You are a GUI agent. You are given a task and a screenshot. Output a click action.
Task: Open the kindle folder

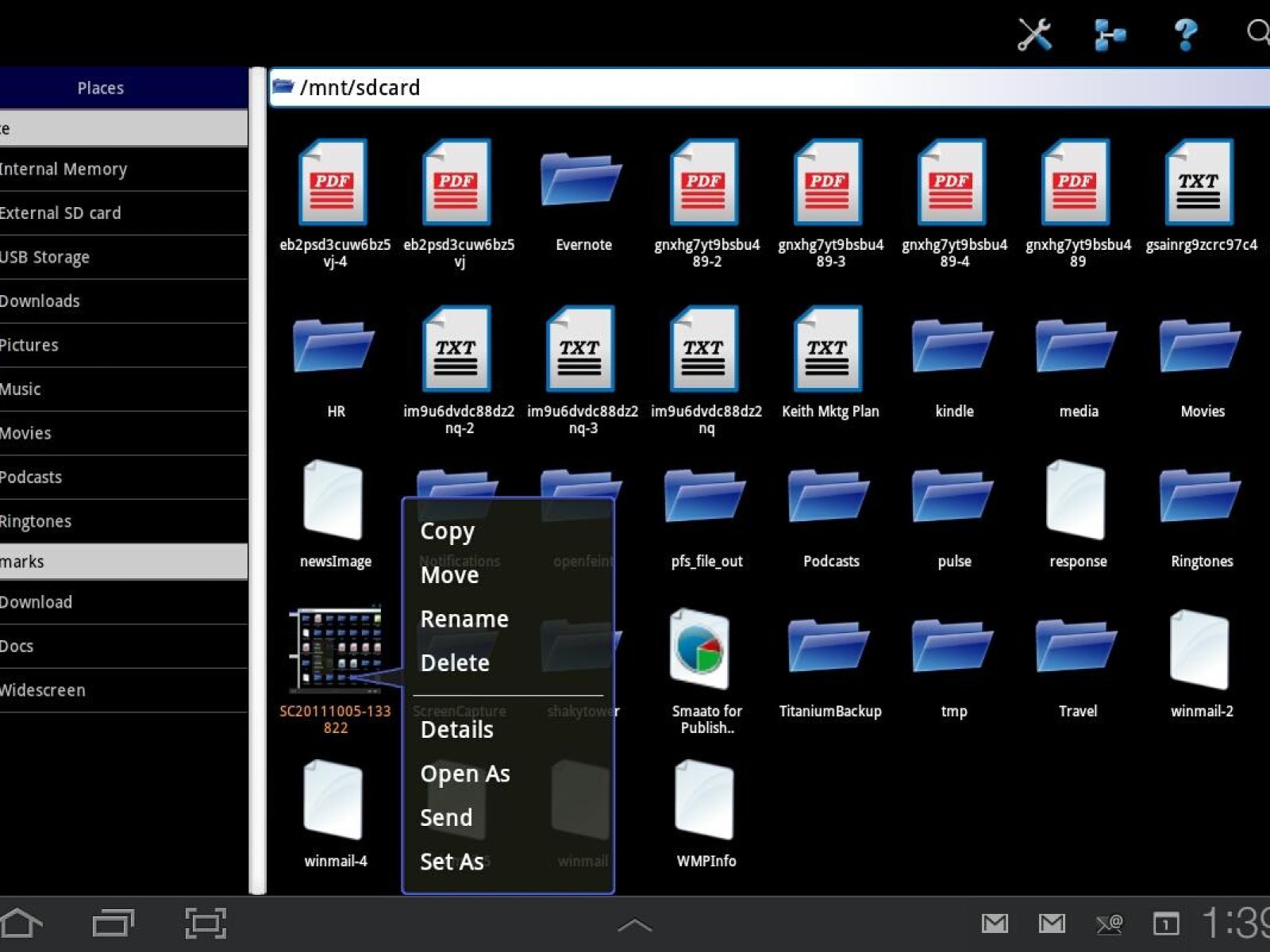tap(953, 347)
